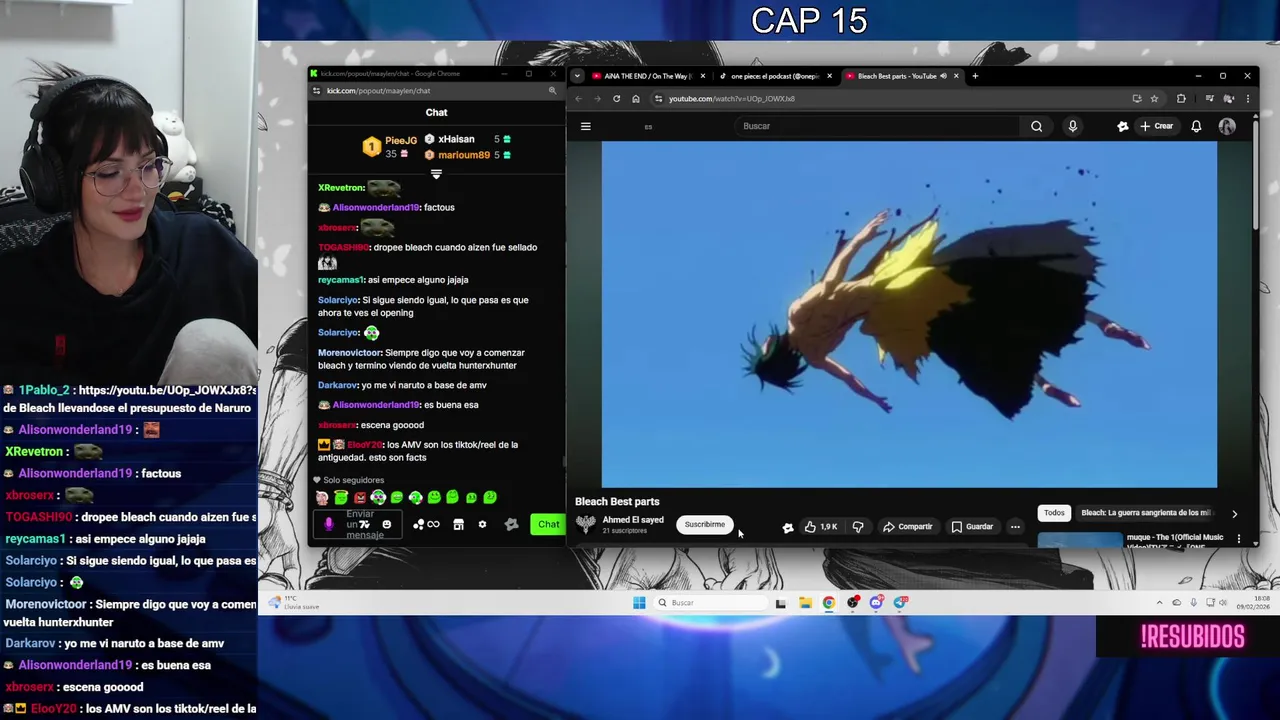
Task: Select the Todos filter chip
Action: (1054, 513)
